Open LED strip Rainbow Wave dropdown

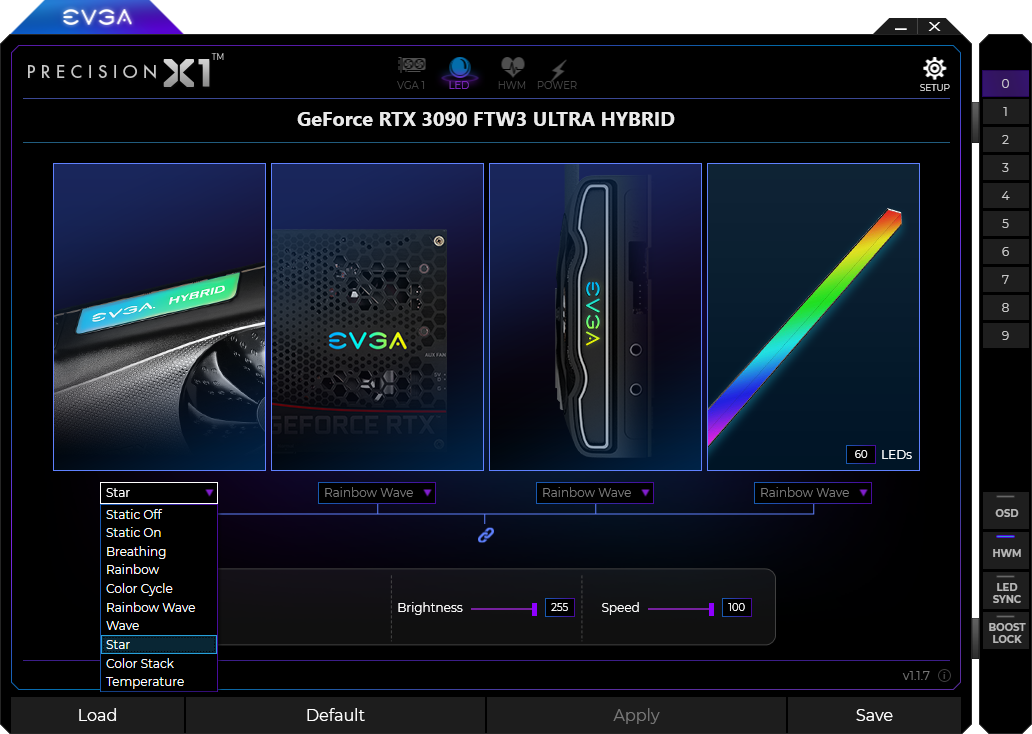pyautogui.click(x=812, y=492)
